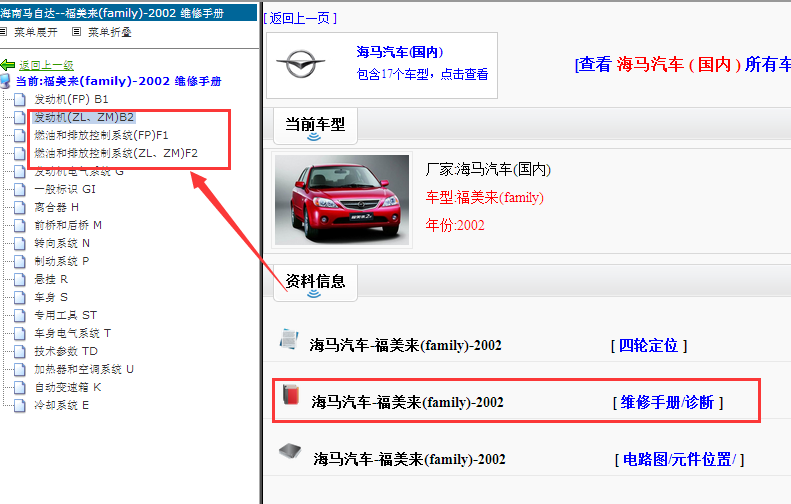
Task: Open 一般标识 GI chapter
Action: tap(65, 189)
